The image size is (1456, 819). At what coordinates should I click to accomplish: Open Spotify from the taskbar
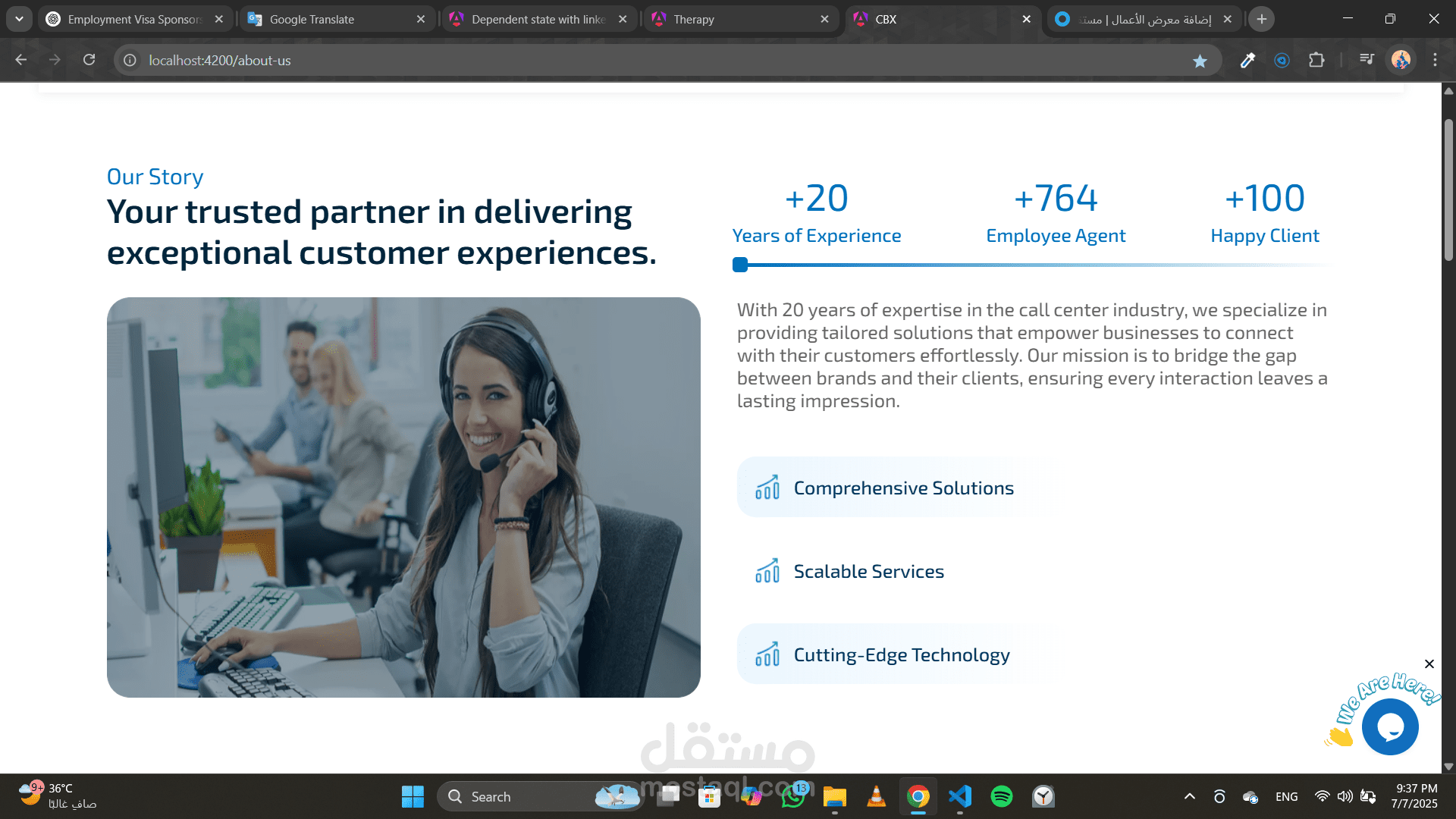coord(1002,796)
